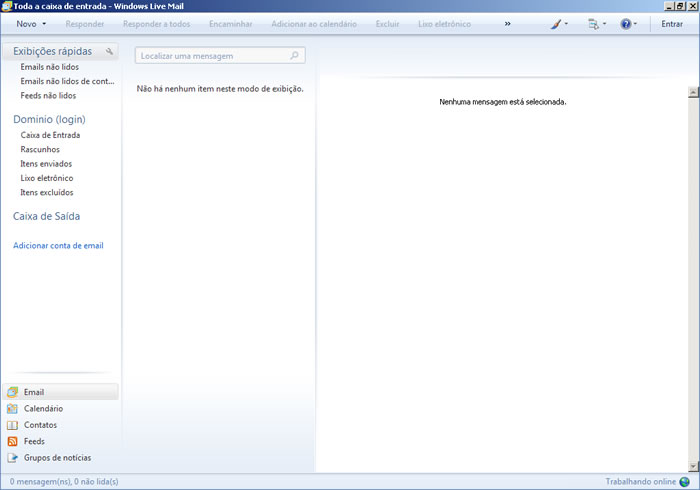Open the Caixa de Entrada folder
This screenshot has height=490, width=700.
[x=50, y=135]
